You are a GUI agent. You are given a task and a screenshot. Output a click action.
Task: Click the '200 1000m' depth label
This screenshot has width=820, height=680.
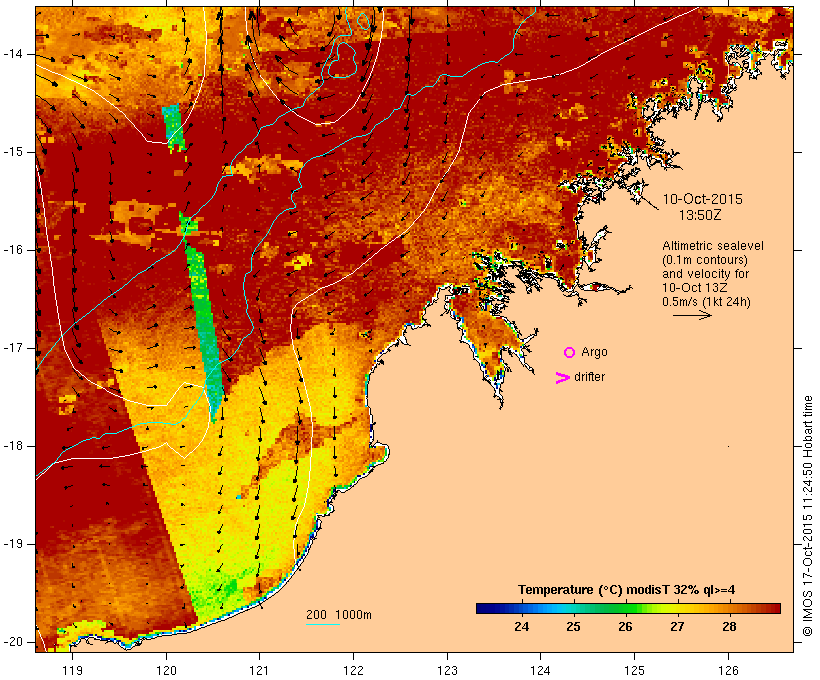point(339,615)
